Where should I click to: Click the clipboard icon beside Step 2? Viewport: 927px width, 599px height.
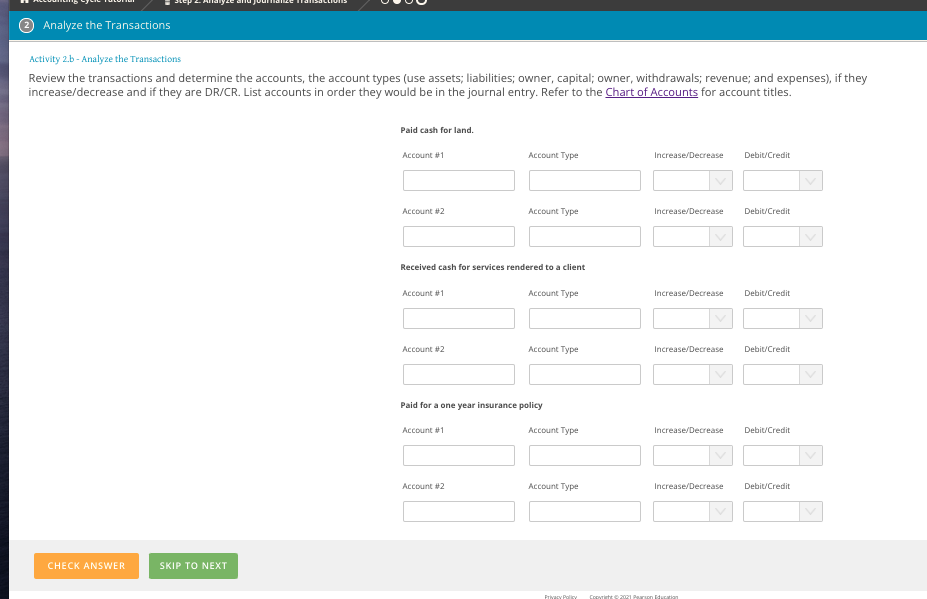point(167,3)
